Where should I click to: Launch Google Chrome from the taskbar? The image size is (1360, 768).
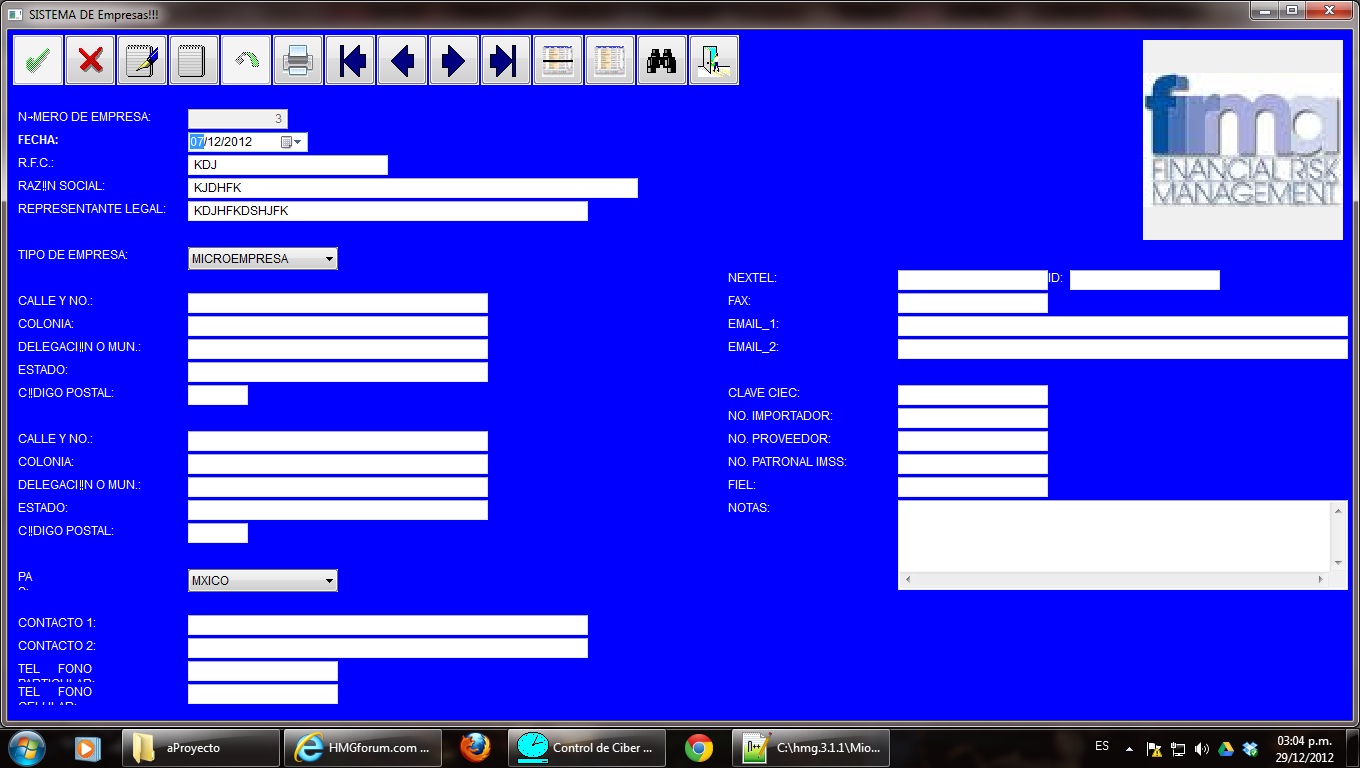click(699, 747)
